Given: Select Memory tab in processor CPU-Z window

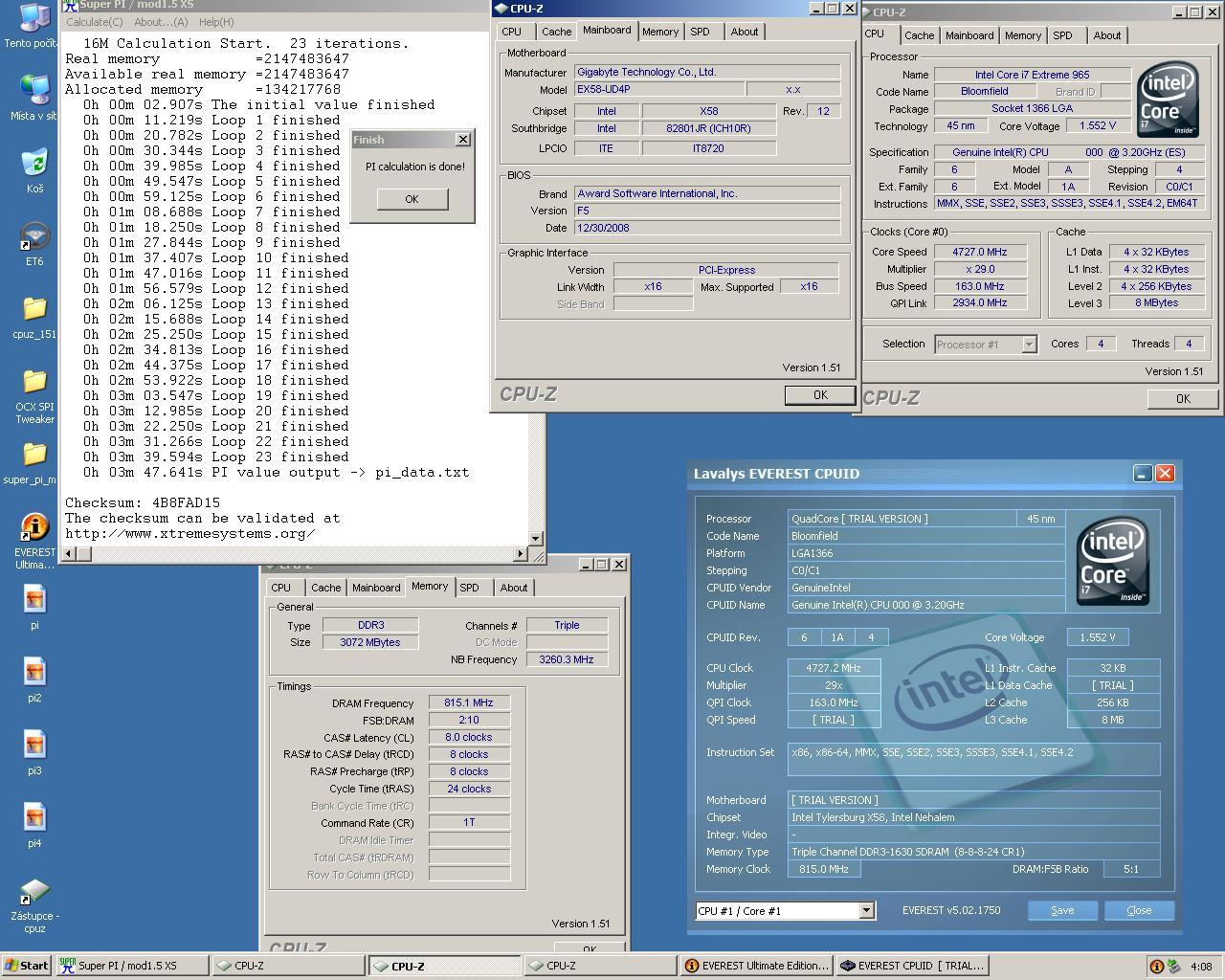Looking at the screenshot, I should point(1023,35).
